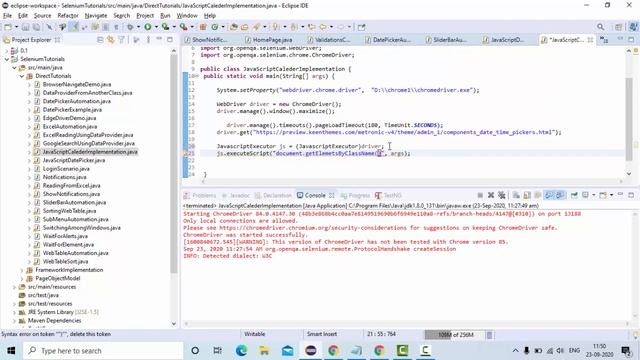640x360 pixels.
Task: Open the Run button dropdown arrow
Action: click(x=156, y=27)
